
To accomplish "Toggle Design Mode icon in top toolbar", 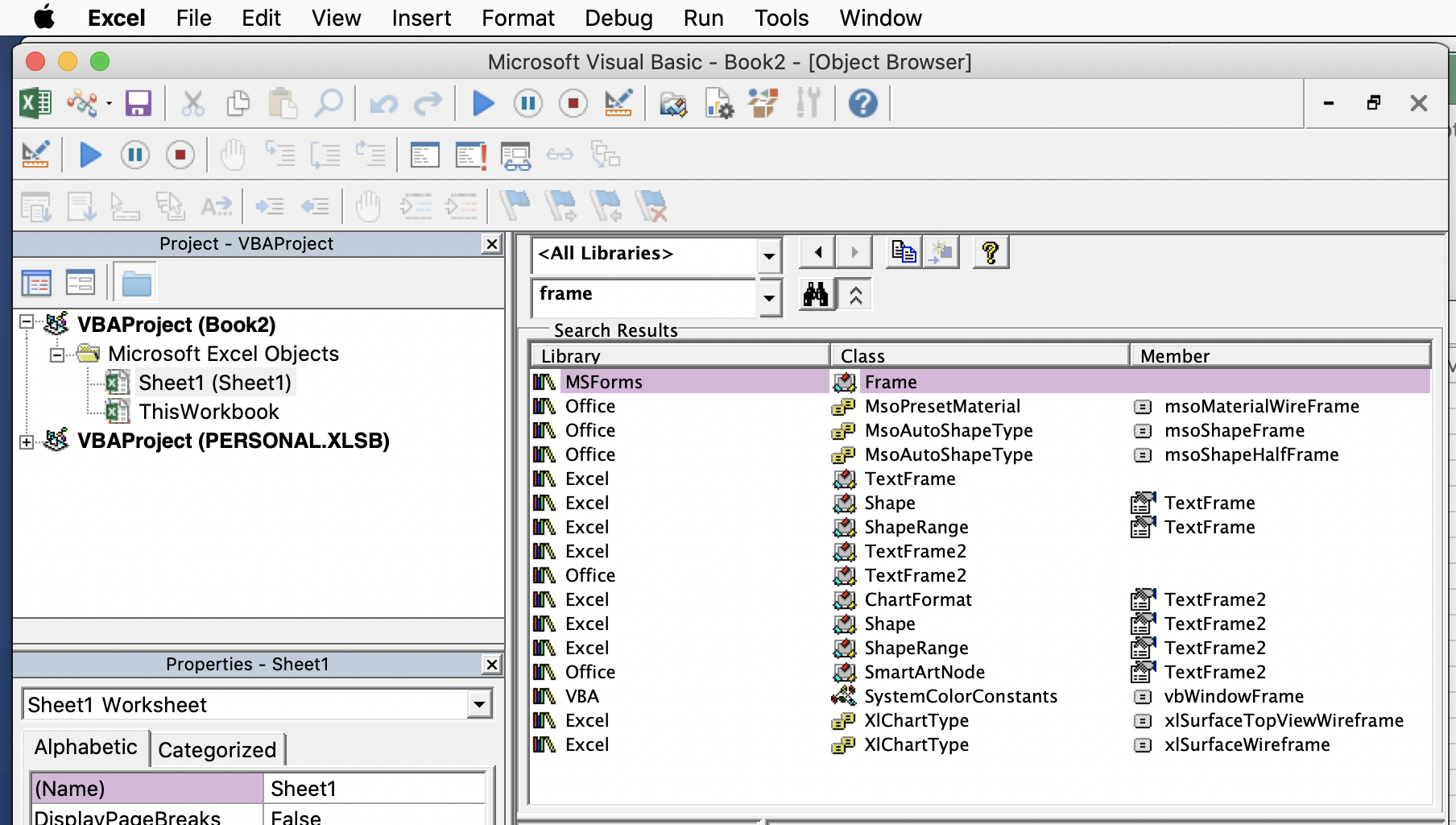I will tap(618, 103).
